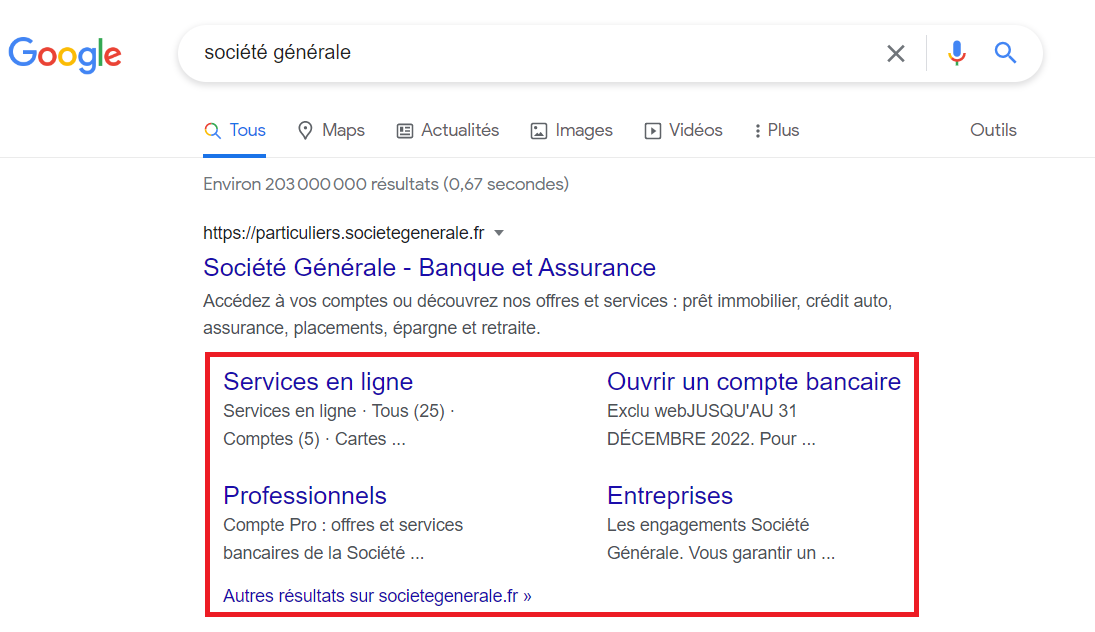Select the Maps pin icon
The width and height of the screenshot is (1095, 632).
(305, 130)
